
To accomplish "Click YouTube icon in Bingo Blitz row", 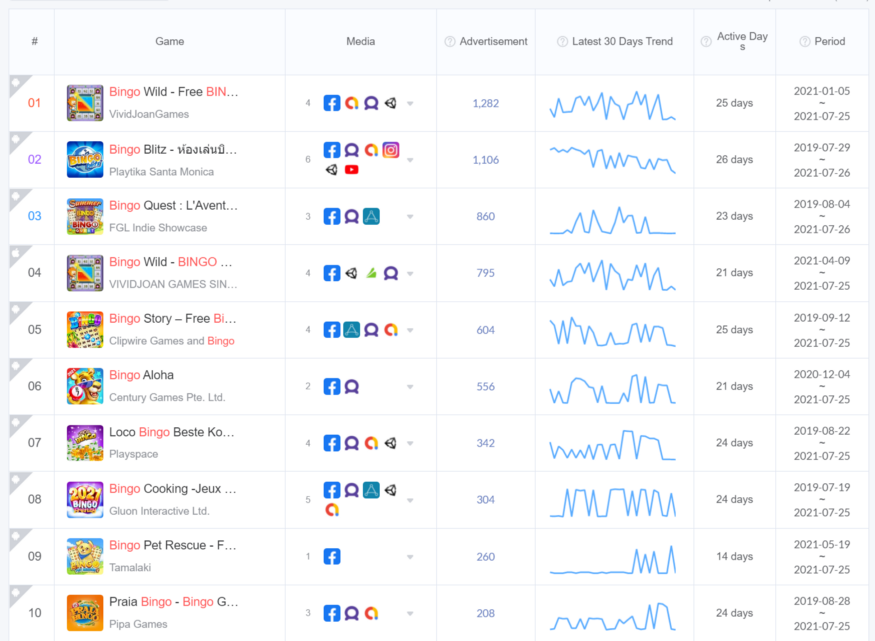I will point(352,170).
